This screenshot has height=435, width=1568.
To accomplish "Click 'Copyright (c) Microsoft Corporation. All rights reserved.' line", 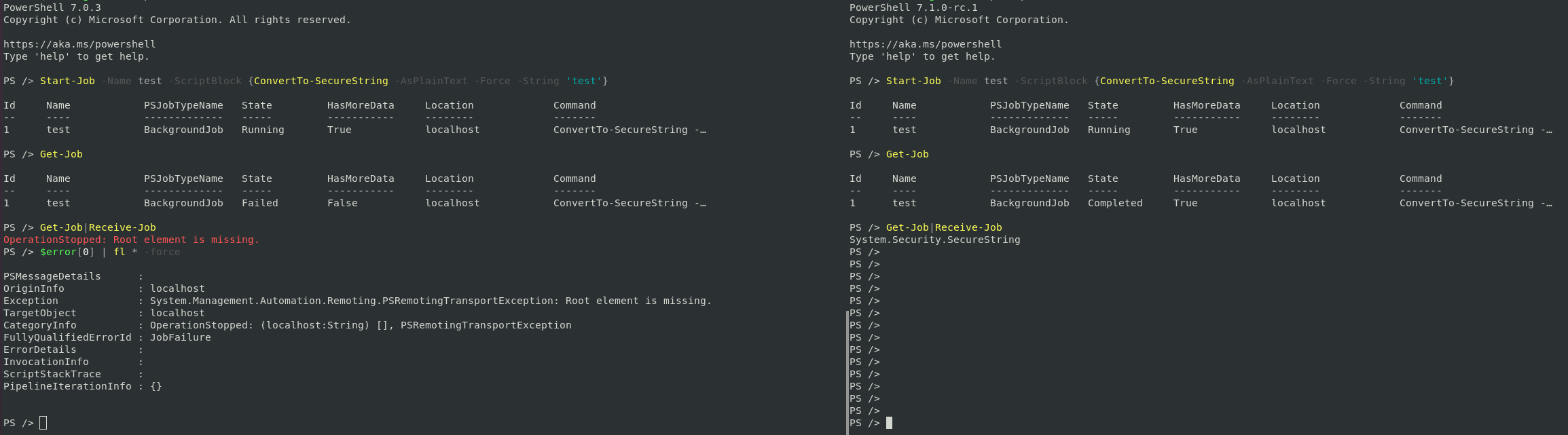I will point(177,20).
